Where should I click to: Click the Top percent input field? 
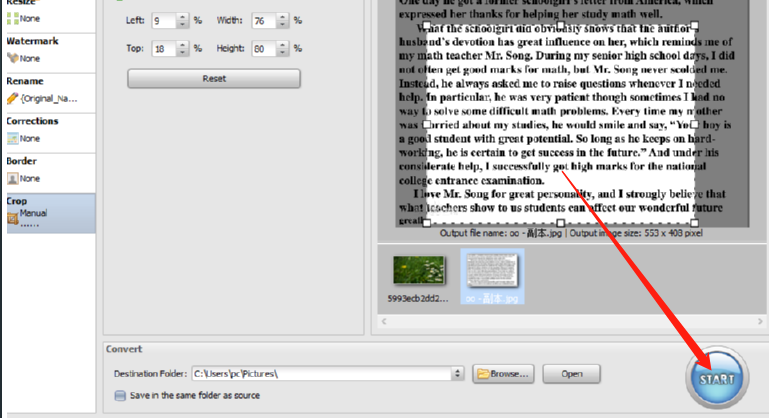[164, 49]
